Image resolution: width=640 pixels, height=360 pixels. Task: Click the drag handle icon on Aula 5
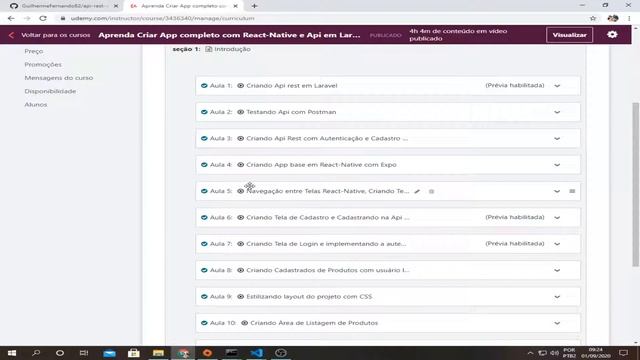[x=572, y=191]
